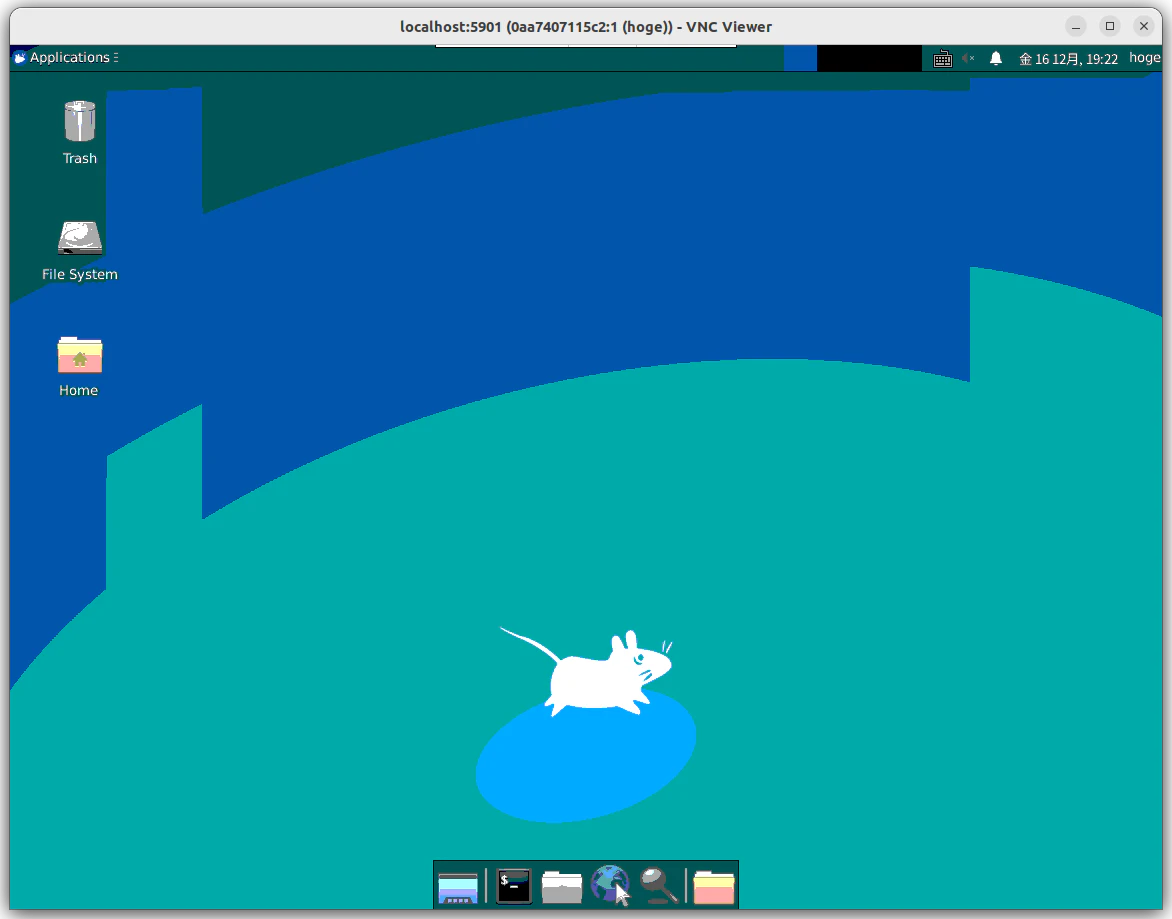Toggle the muted volume speaker icon
Screen dimensions: 1172x919
pyautogui.click(x=969, y=58)
